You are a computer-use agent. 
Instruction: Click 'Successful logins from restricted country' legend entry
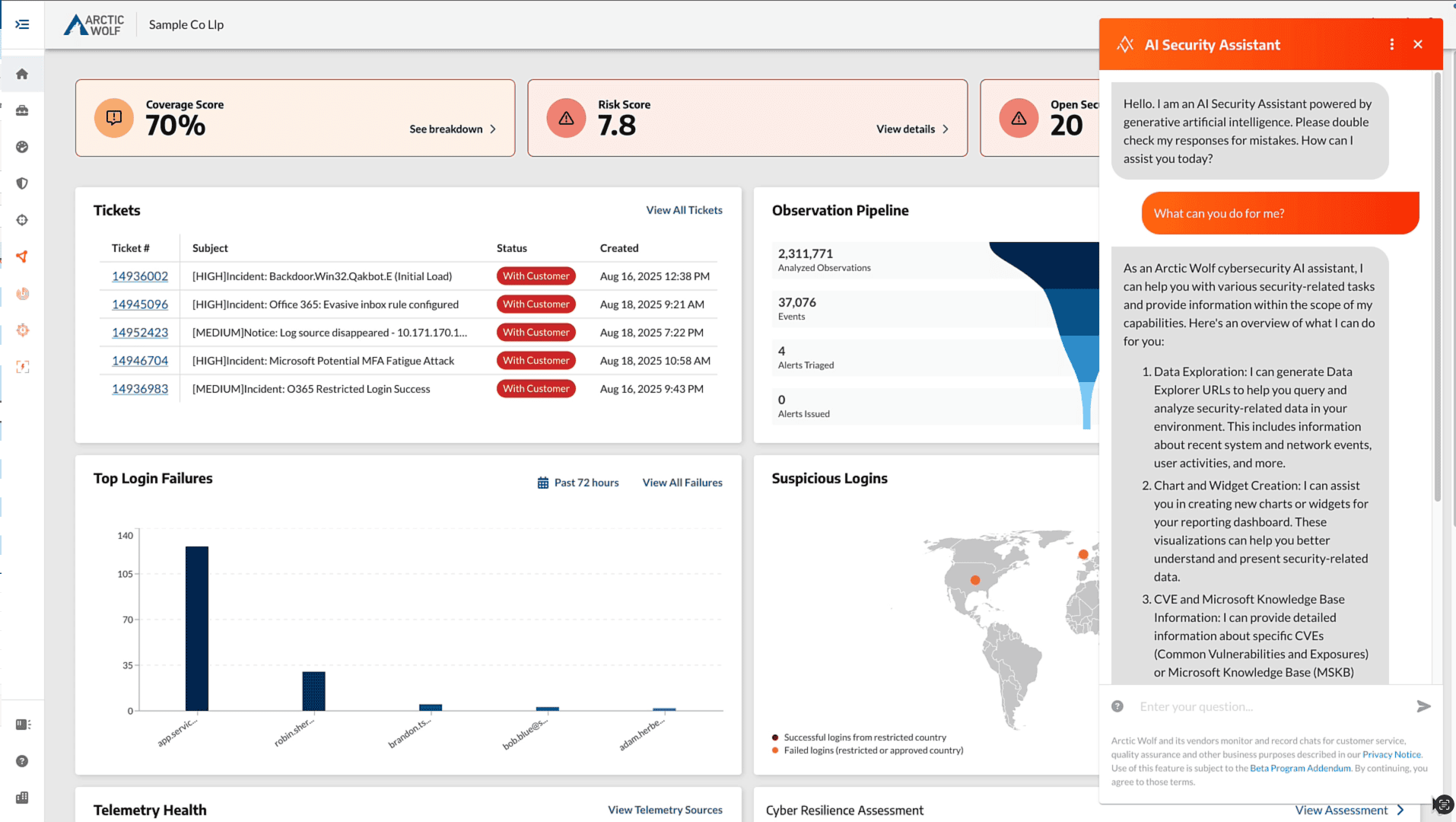pyautogui.click(x=860, y=738)
